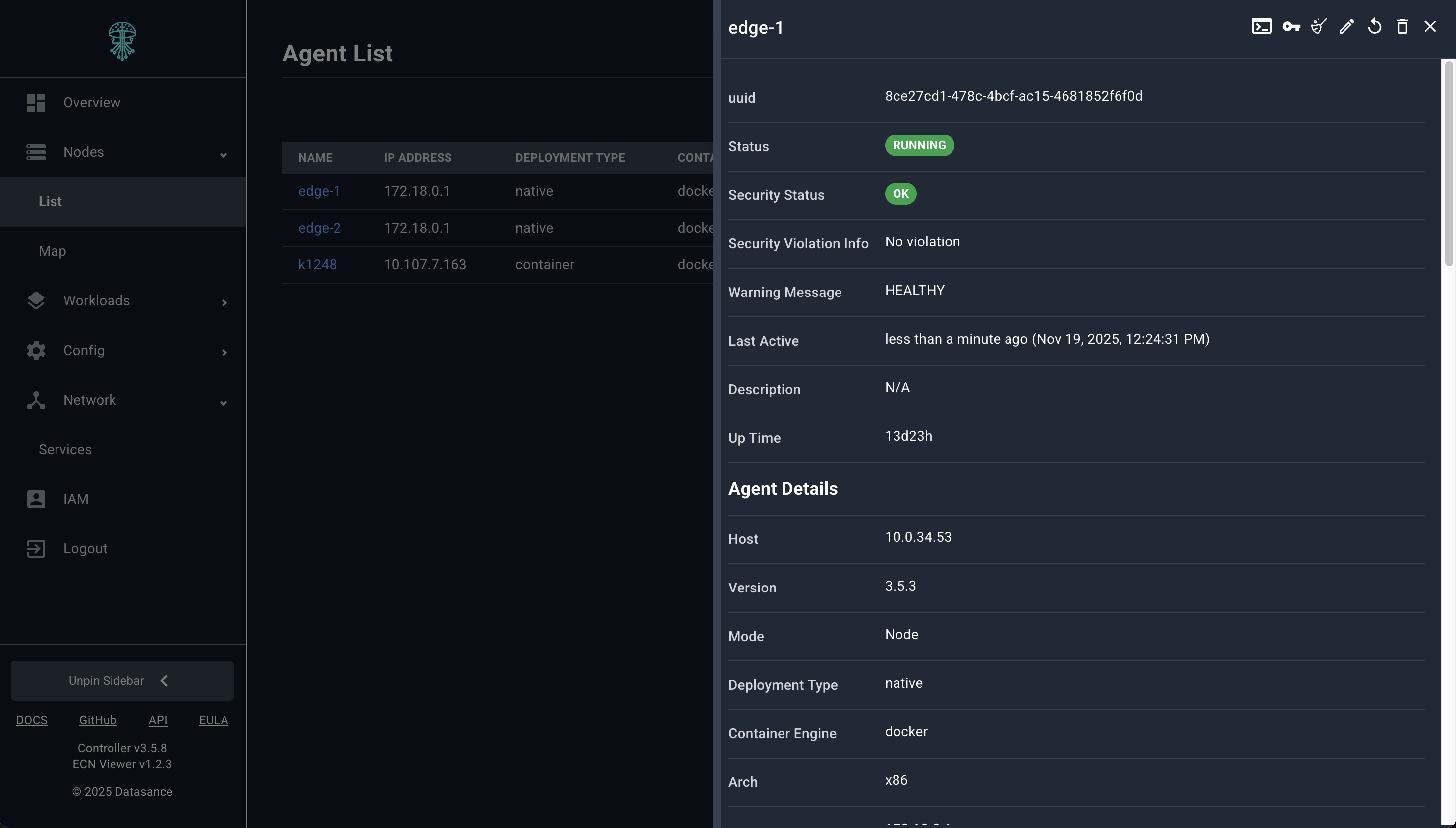1456x828 pixels.
Task: Expand the Config section
Action: tap(224, 352)
